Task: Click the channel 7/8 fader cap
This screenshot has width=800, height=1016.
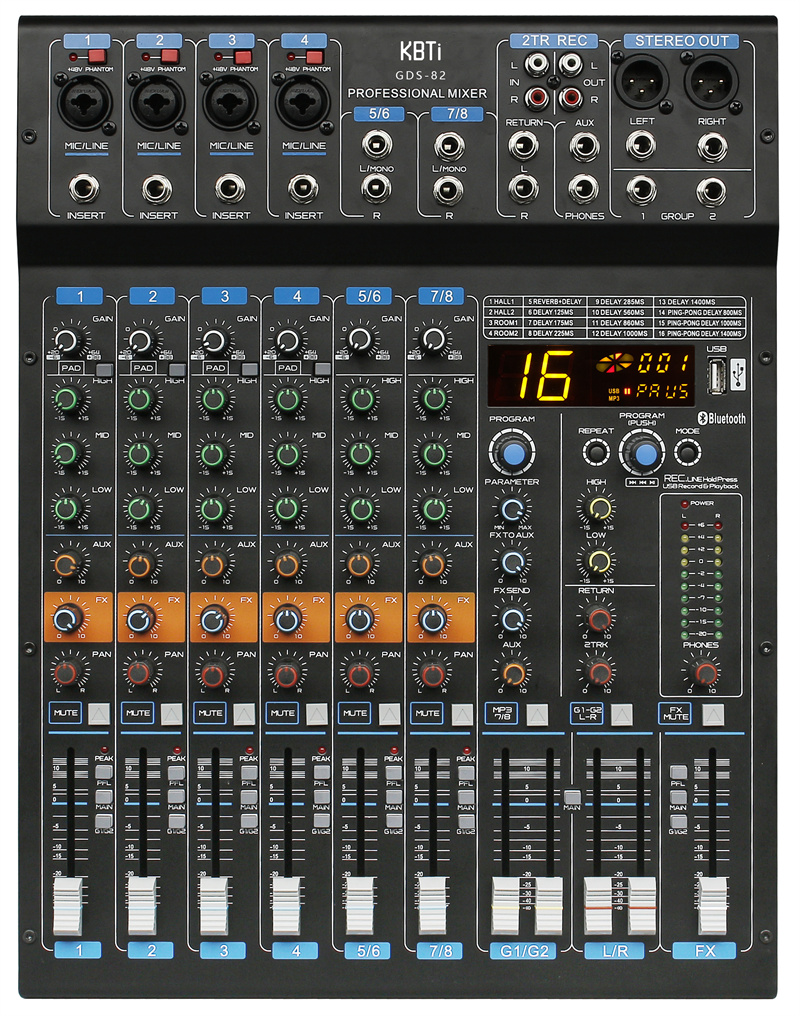Action: coord(432,906)
